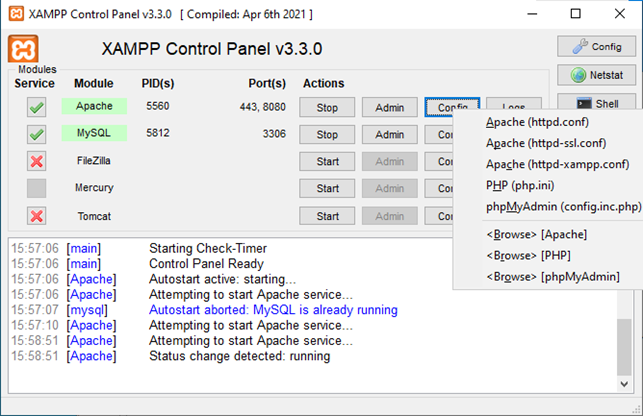643x416 pixels.
Task: Toggle the MySQL service checkmark
Action: [37, 134]
